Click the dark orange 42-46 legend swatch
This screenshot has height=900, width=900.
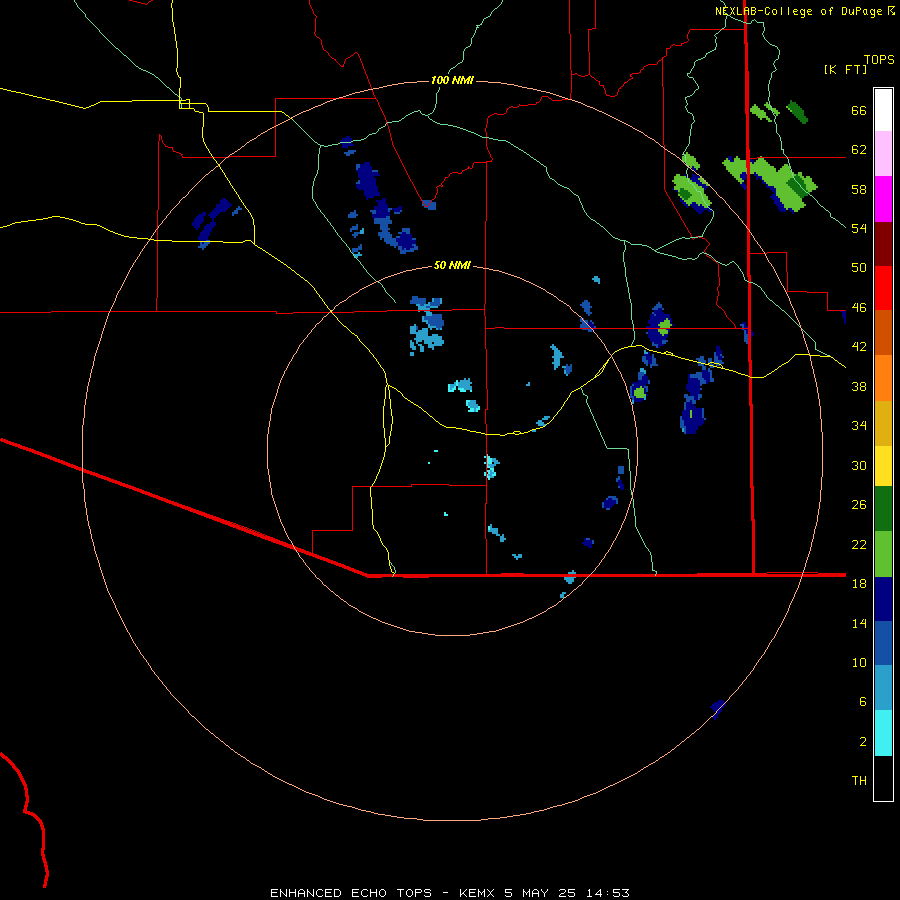coord(883,332)
